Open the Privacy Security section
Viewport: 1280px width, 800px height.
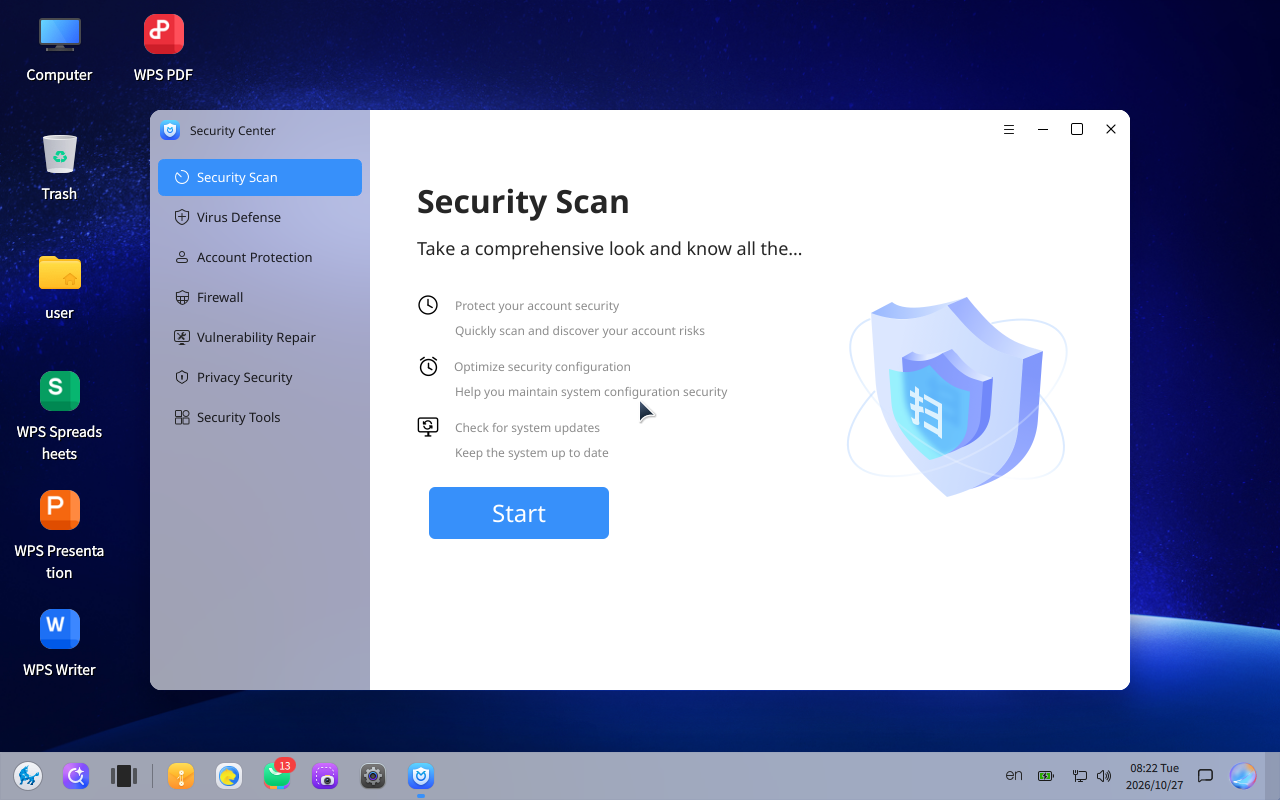click(x=260, y=377)
